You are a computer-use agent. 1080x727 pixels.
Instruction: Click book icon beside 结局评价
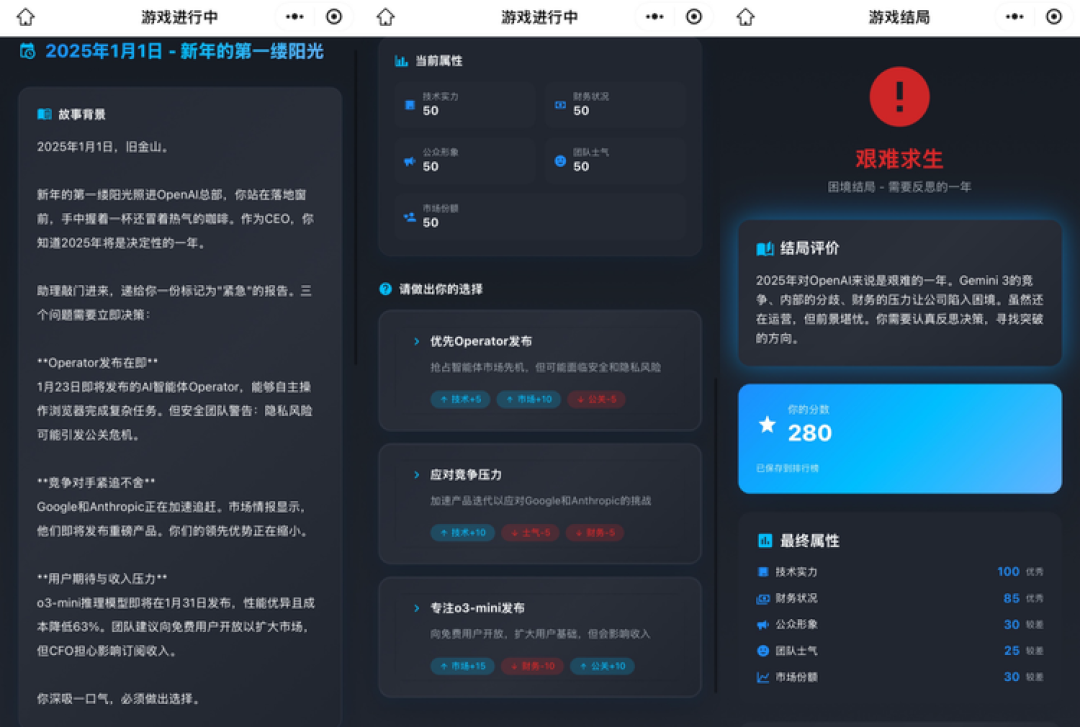coord(765,248)
